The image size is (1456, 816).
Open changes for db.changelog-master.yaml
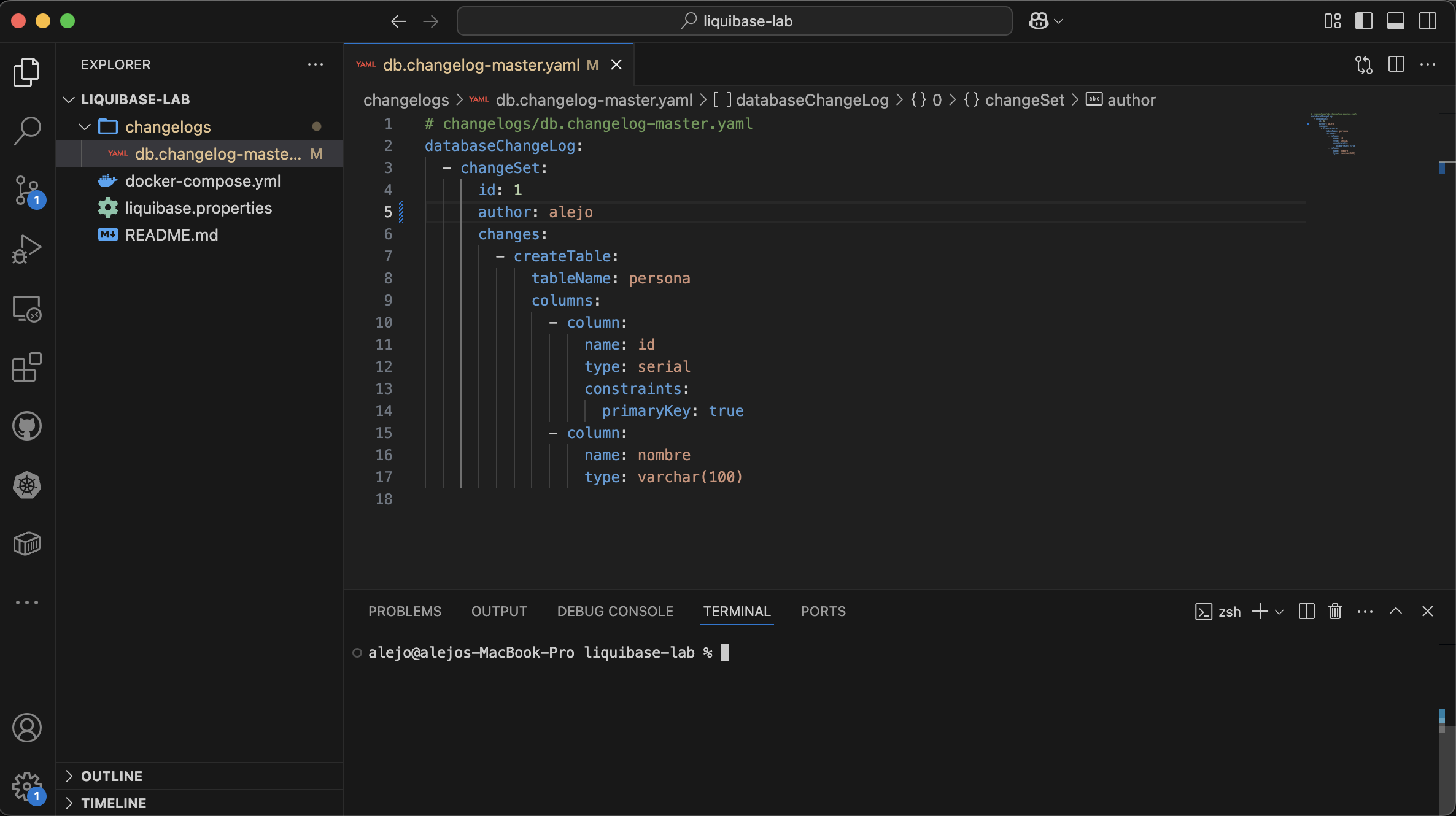click(1364, 64)
